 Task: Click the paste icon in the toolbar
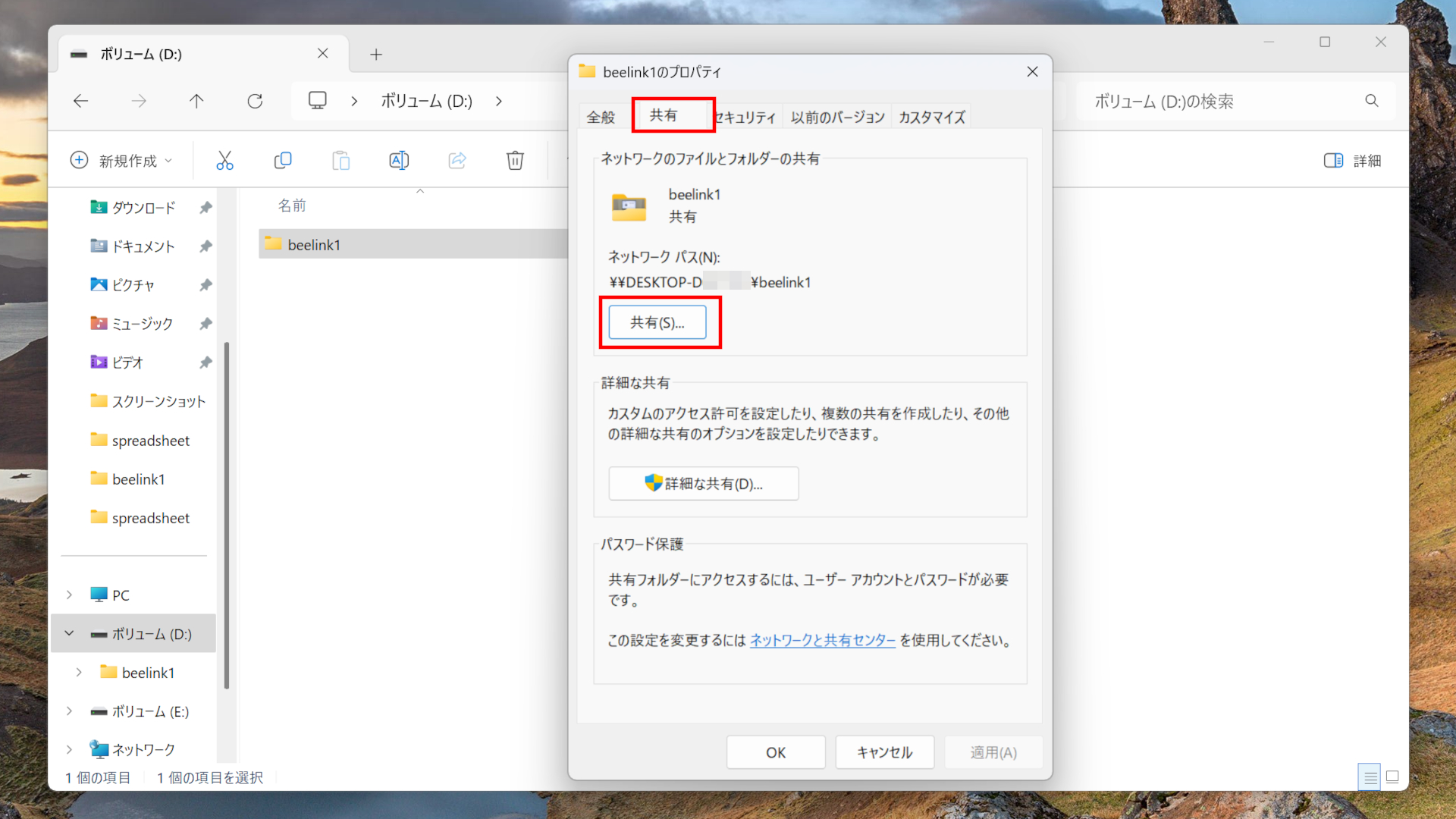click(x=340, y=160)
